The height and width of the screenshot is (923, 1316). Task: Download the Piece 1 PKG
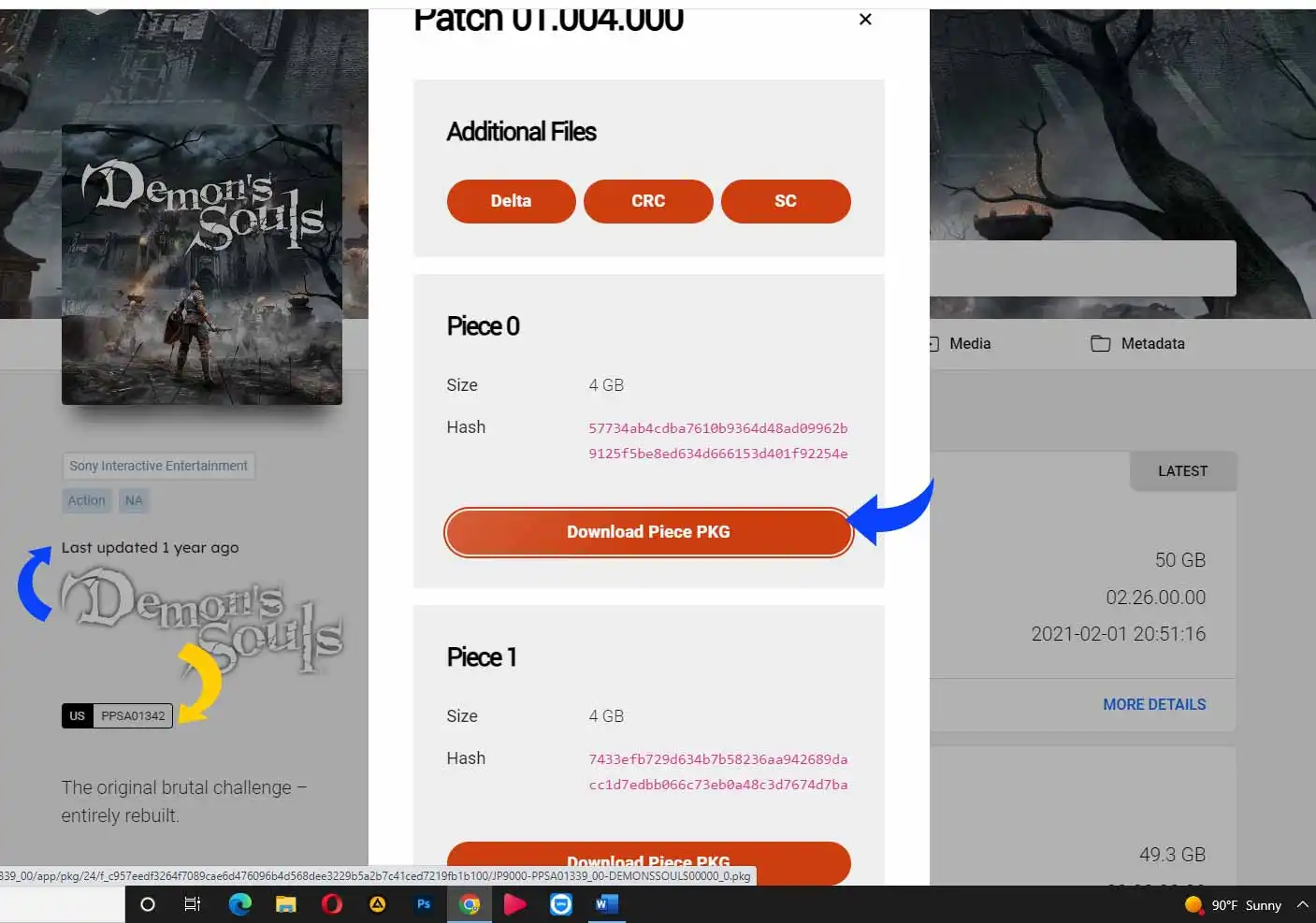tap(648, 860)
